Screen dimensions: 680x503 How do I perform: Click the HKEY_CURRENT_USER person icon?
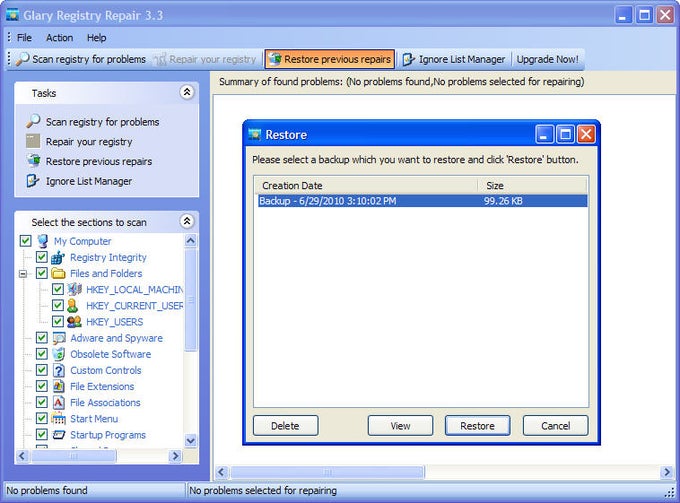pos(73,306)
